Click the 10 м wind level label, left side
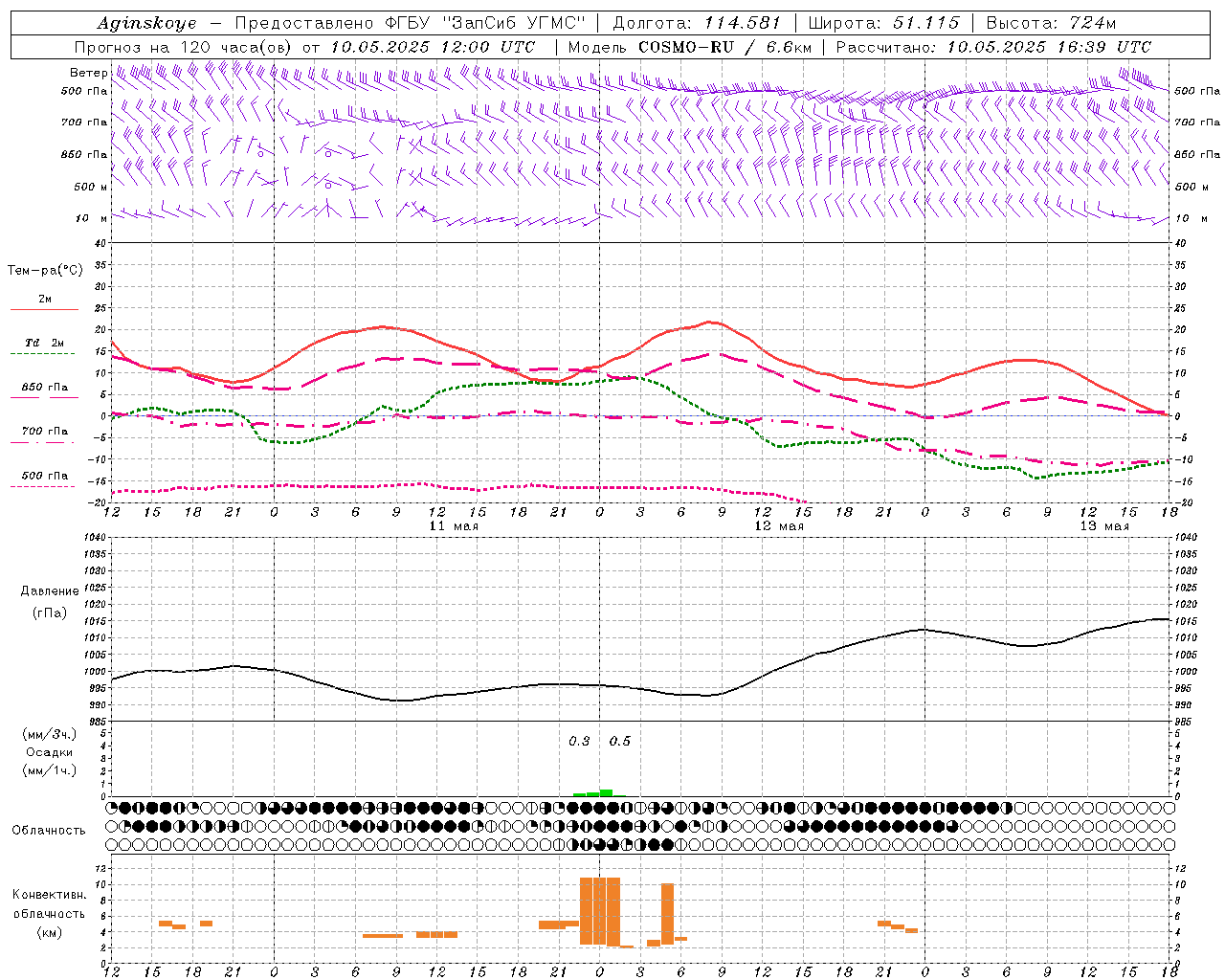1225x980 pixels. pyautogui.click(x=92, y=218)
